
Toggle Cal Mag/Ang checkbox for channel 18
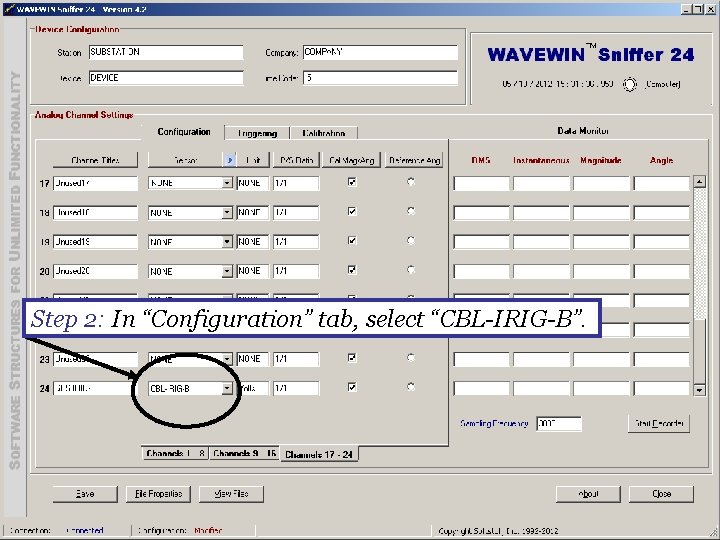point(352,211)
